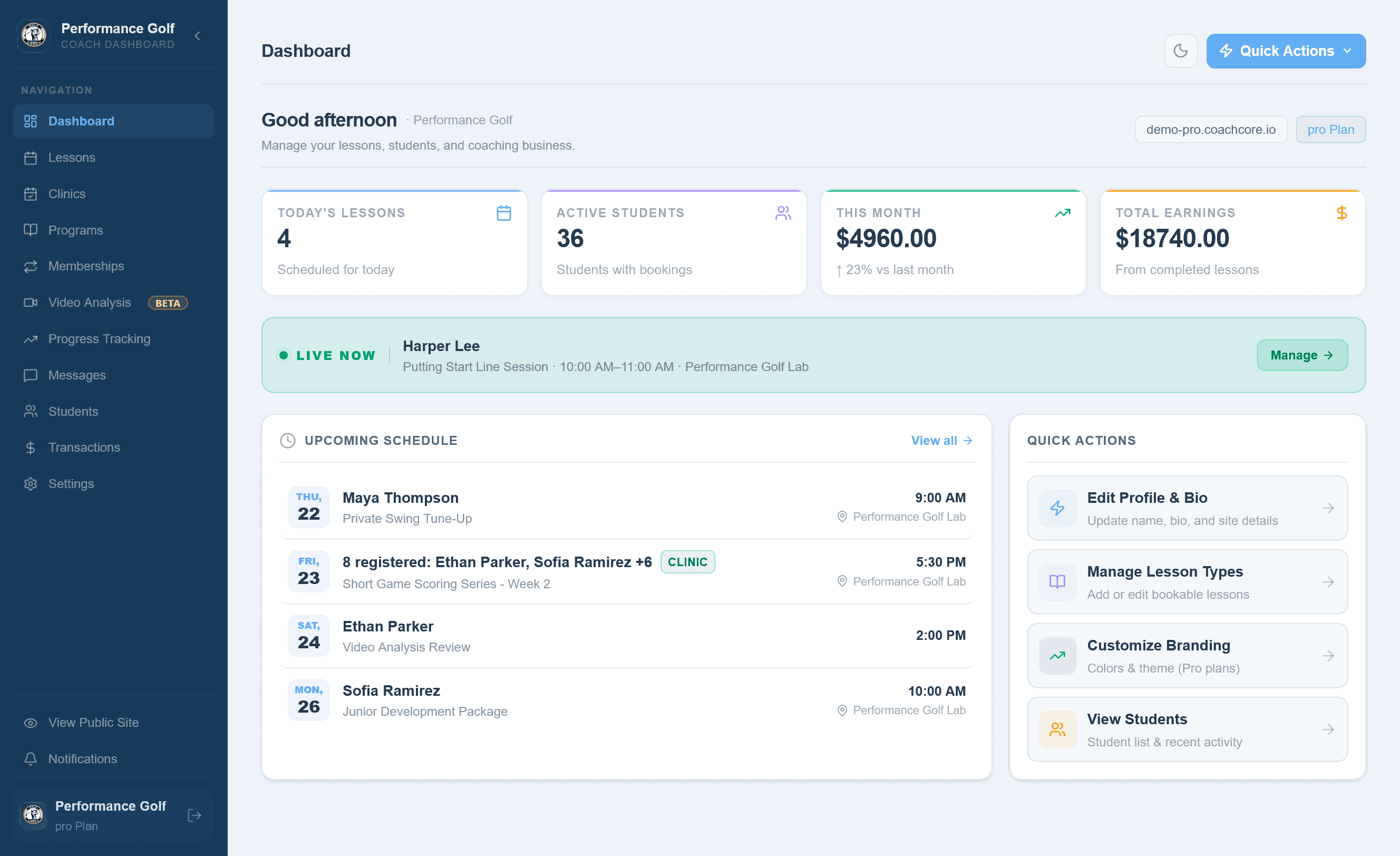The width and height of the screenshot is (1400, 856).
Task: Click the arrow on the View Students card
Action: [1328, 729]
